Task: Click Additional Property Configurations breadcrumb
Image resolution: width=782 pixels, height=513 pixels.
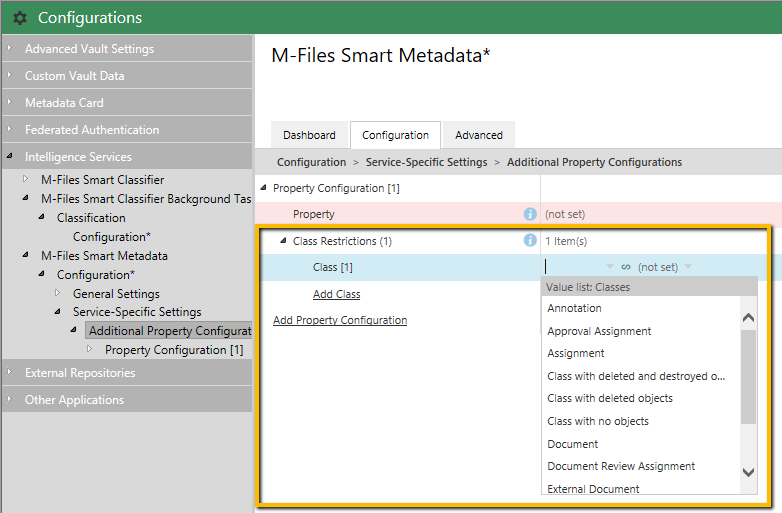Action: tap(594, 162)
